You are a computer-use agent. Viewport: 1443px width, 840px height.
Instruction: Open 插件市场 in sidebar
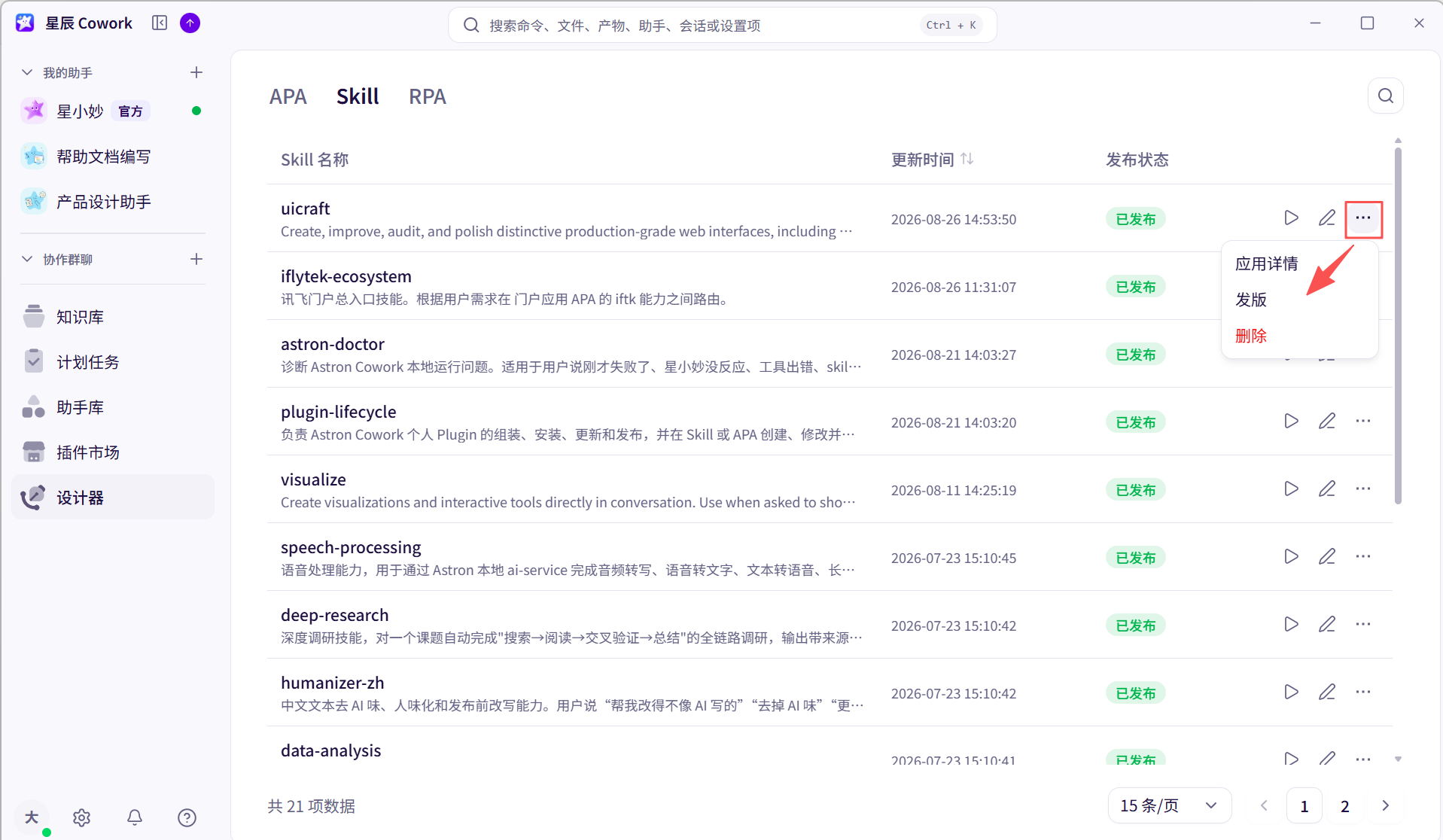point(112,452)
